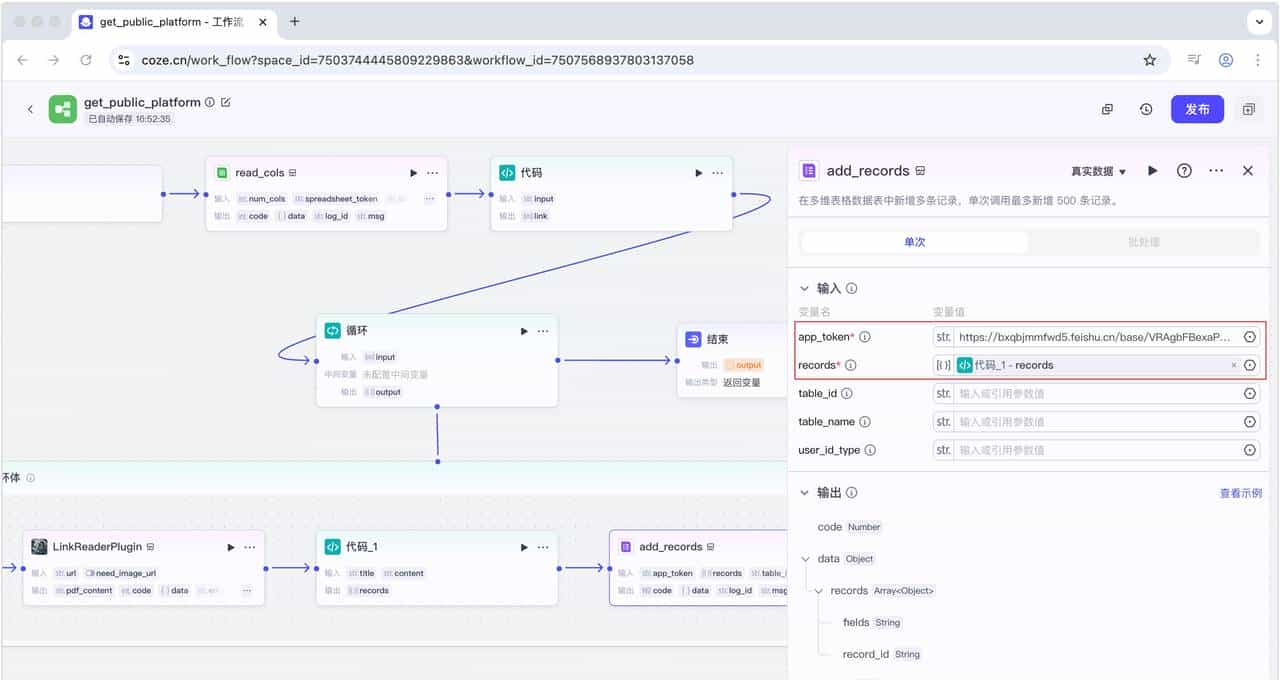1280x680 pixels.
Task: Collapse the 输入 section
Action: (x=806, y=288)
